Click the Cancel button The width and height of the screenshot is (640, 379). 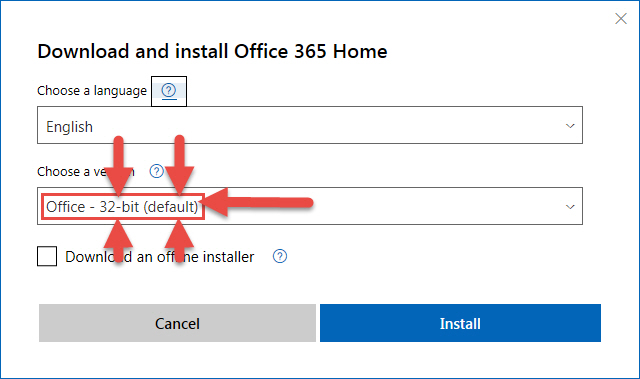[x=178, y=323]
